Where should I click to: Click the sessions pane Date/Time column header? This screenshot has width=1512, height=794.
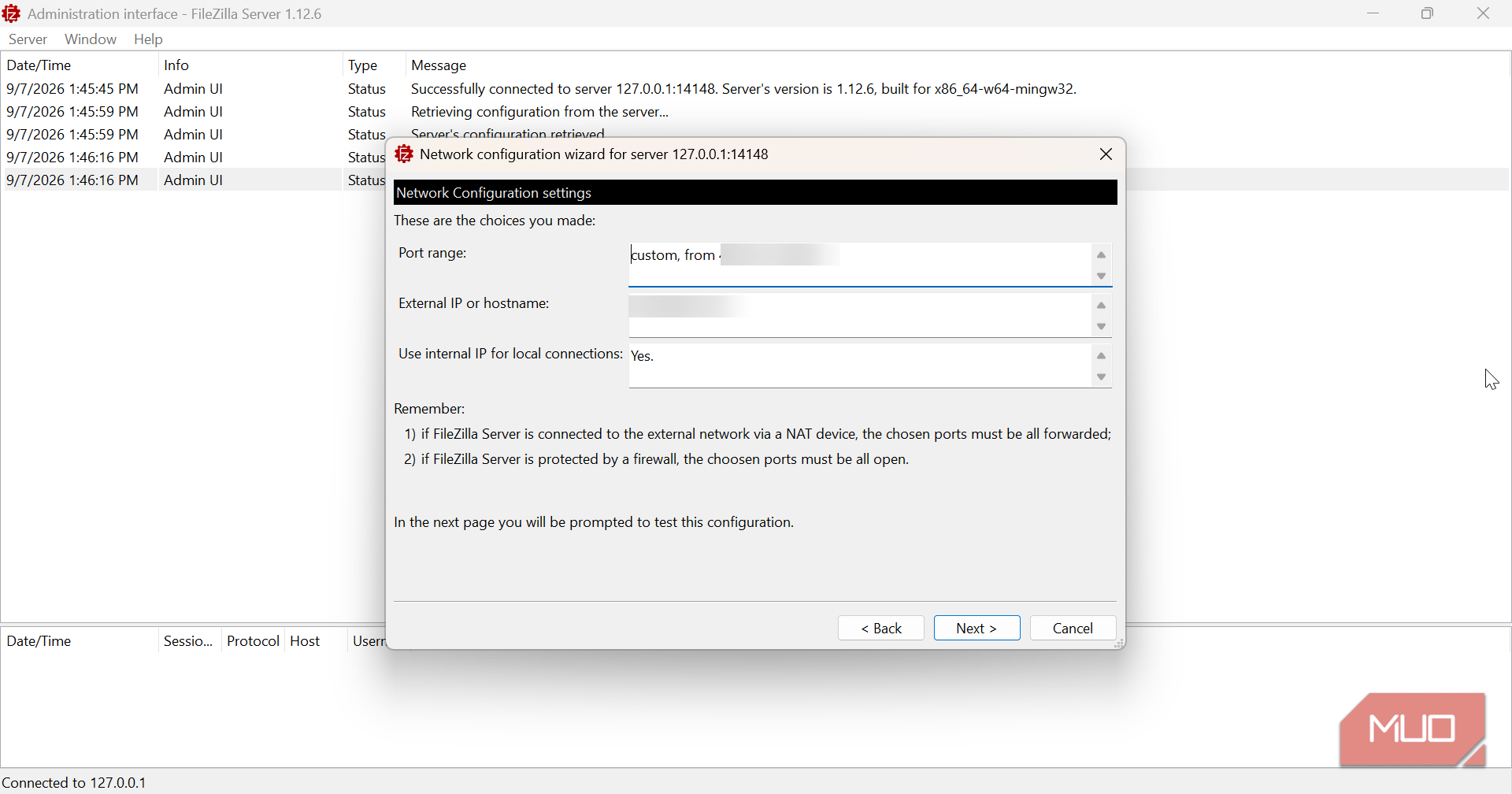[79, 641]
